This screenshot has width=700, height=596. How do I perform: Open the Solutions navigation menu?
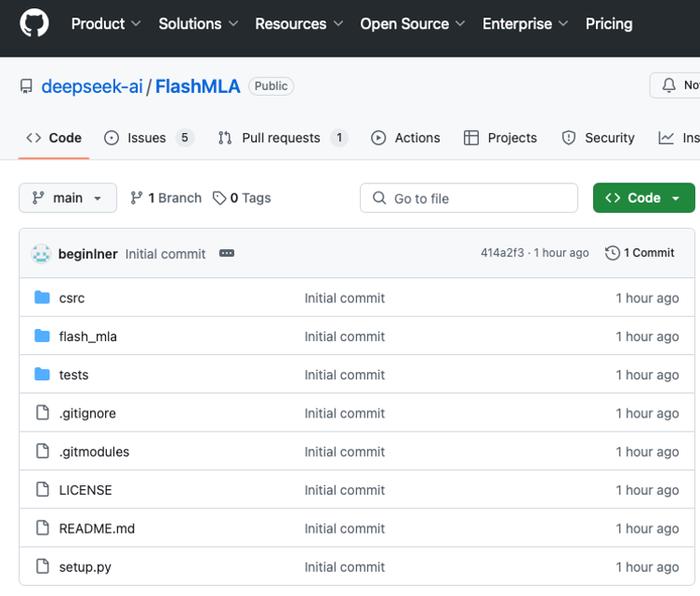click(x=198, y=23)
